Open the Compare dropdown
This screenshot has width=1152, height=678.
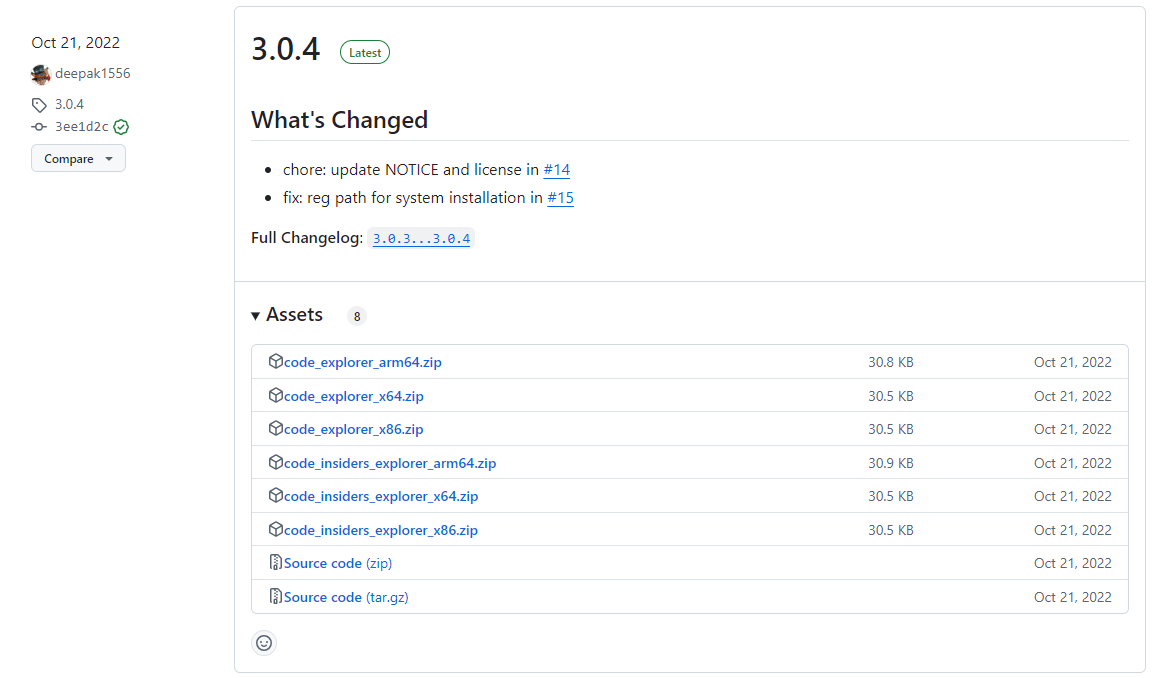78,159
